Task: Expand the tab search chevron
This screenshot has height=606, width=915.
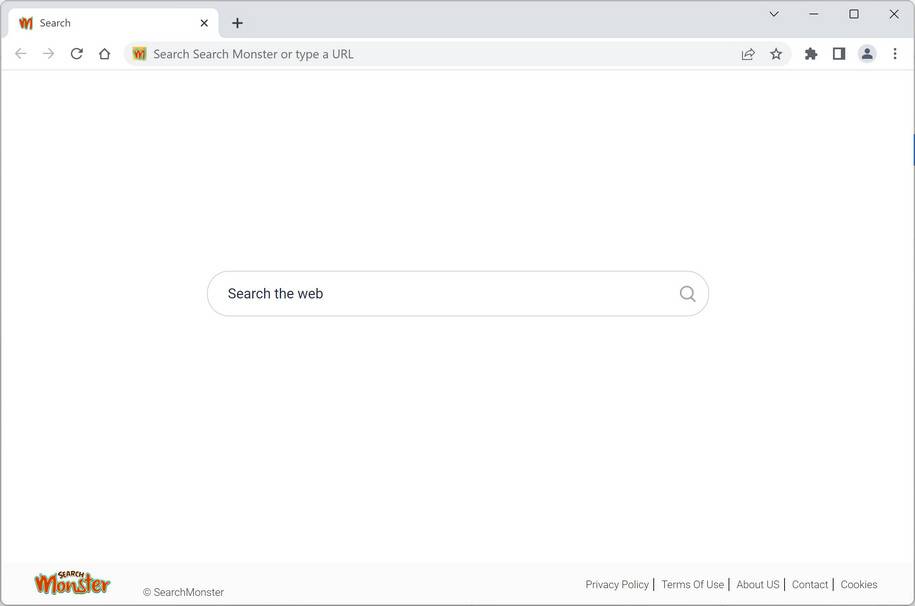Action: (x=773, y=14)
